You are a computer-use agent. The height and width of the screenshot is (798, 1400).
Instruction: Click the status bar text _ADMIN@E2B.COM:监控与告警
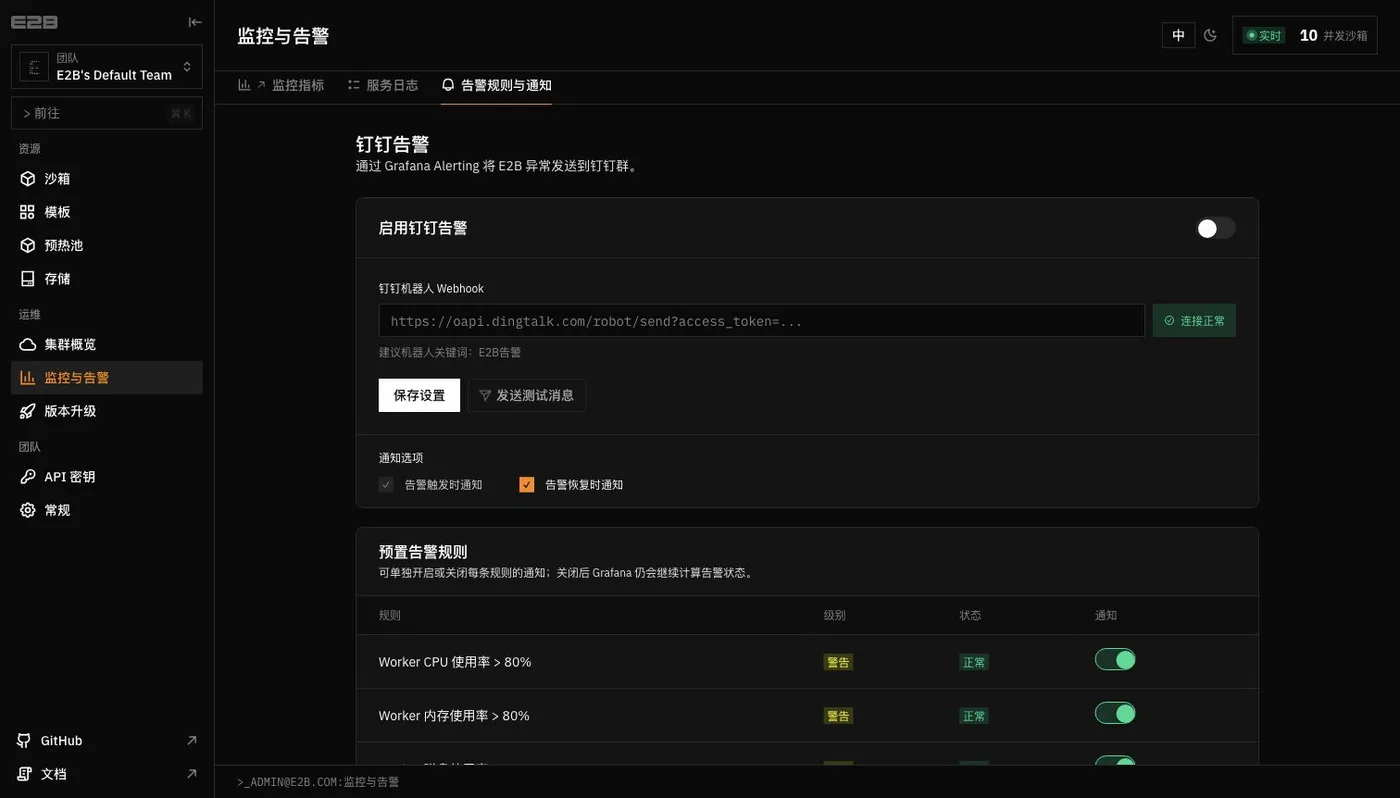318,782
